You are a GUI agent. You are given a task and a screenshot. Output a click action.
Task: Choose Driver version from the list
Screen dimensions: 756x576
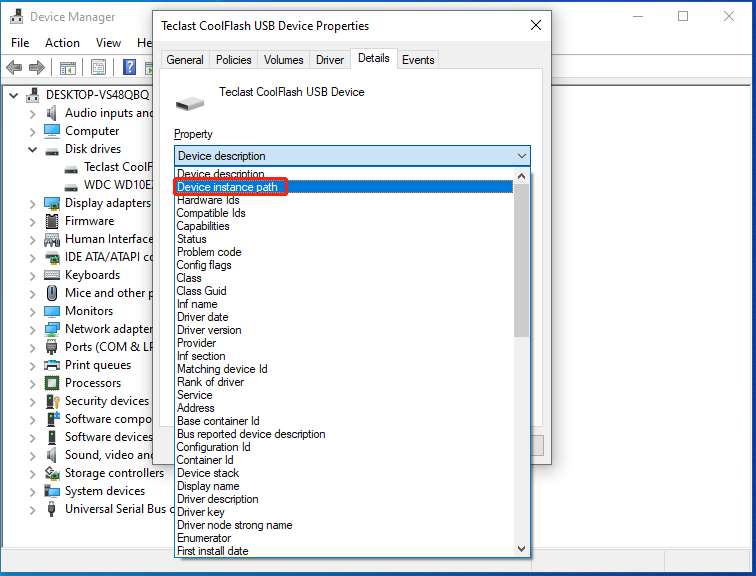point(343,330)
